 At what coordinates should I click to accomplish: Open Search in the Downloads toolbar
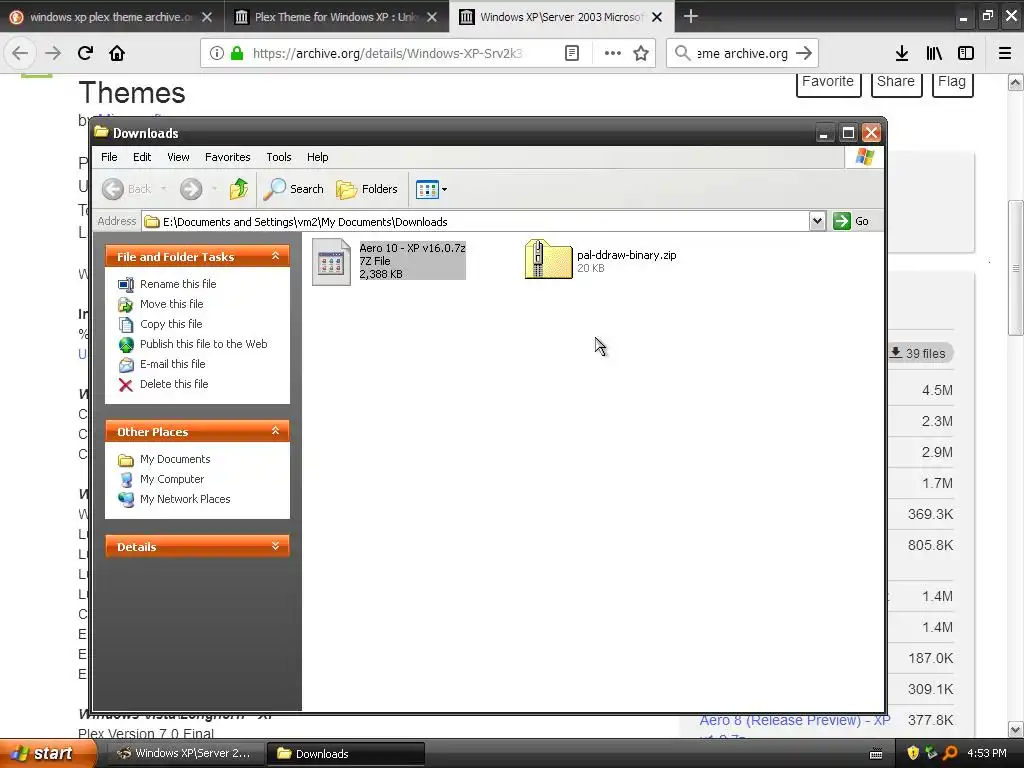click(x=294, y=189)
